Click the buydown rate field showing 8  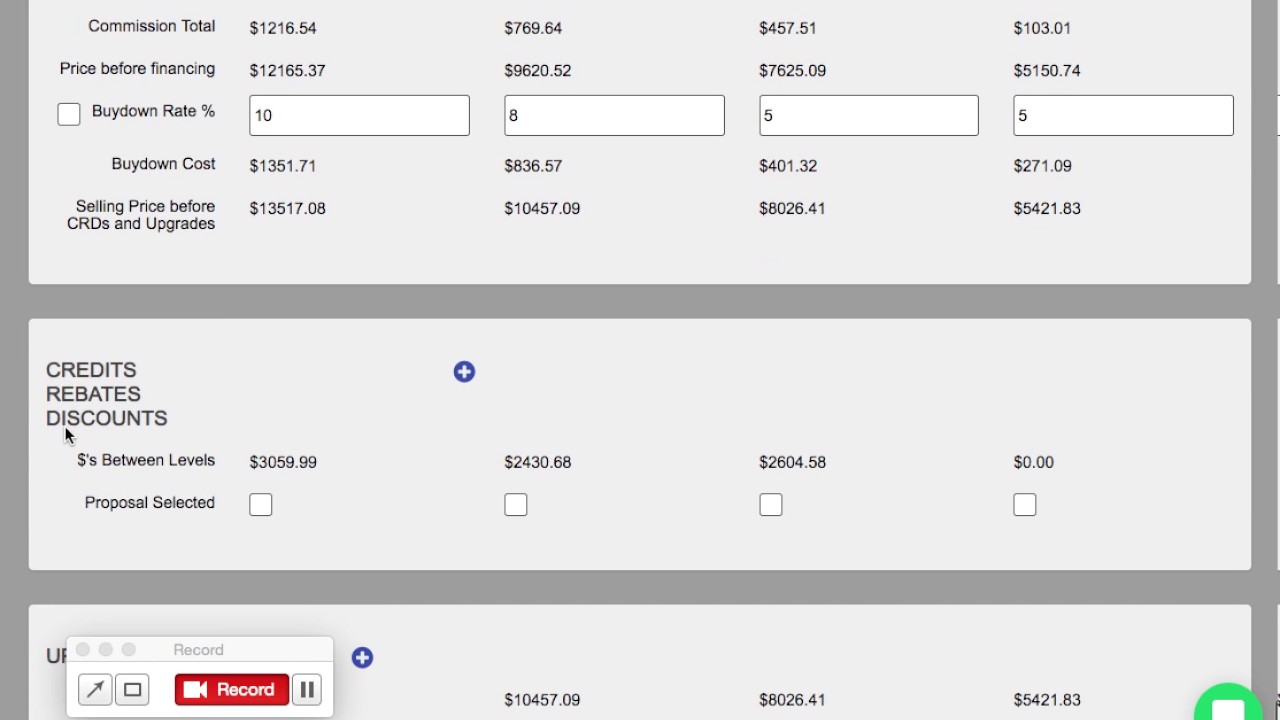[x=614, y=116]
